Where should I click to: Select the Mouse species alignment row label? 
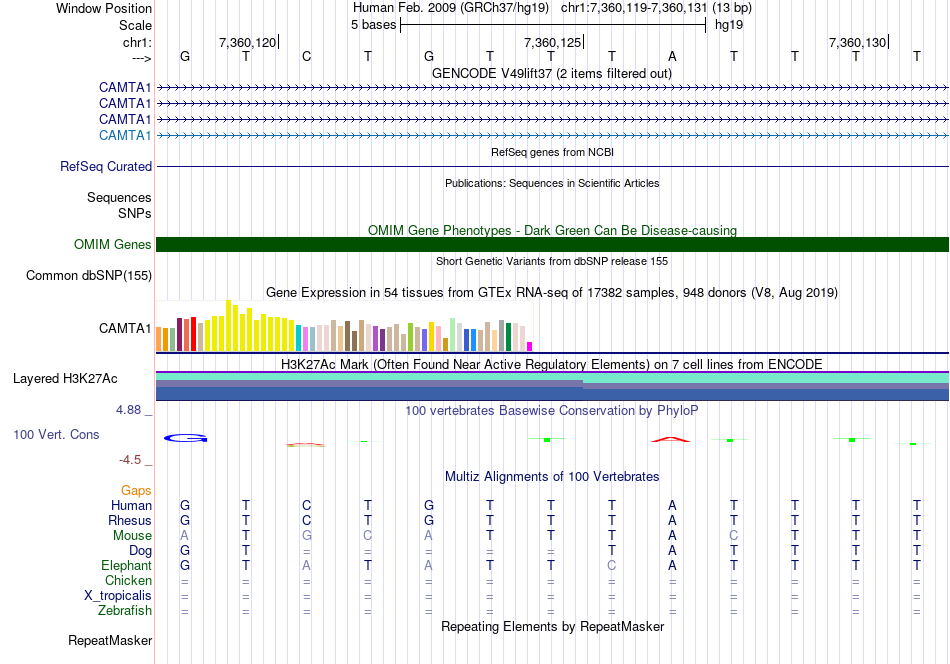click(132, 536)
